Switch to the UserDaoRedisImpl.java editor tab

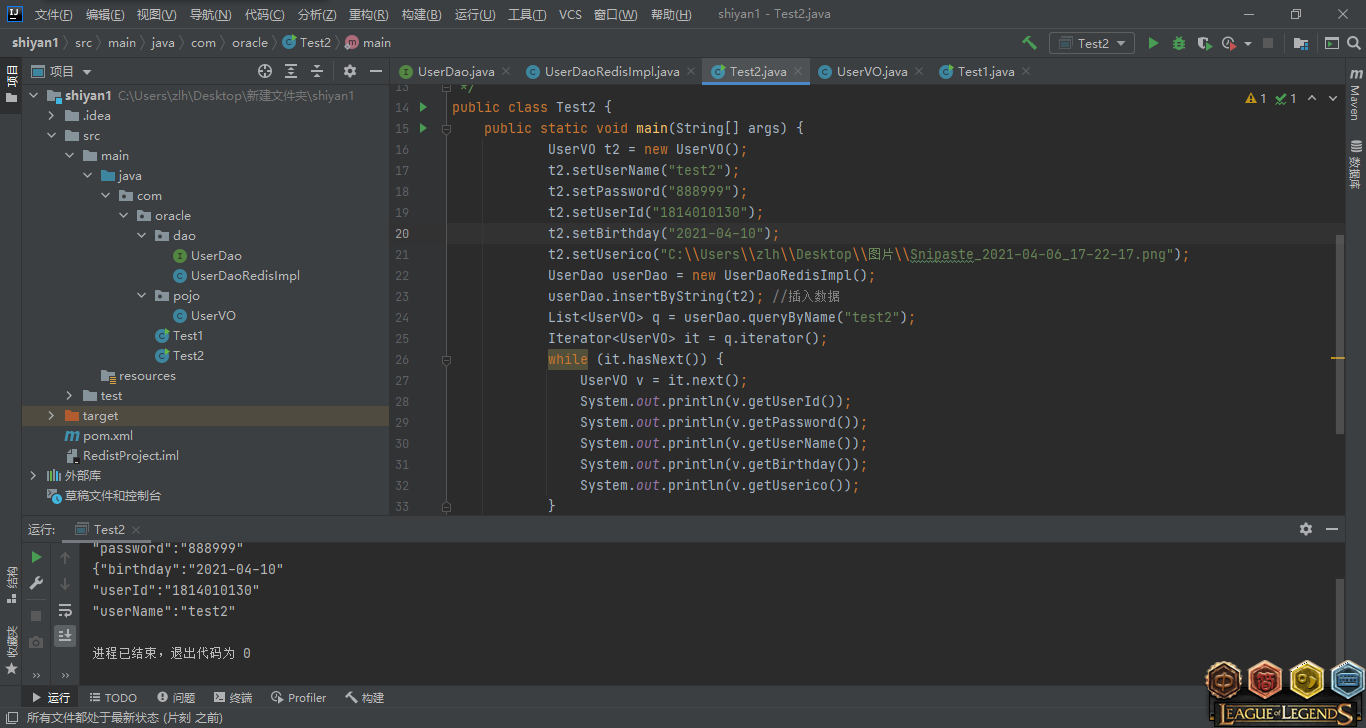[x=611, y=72]
